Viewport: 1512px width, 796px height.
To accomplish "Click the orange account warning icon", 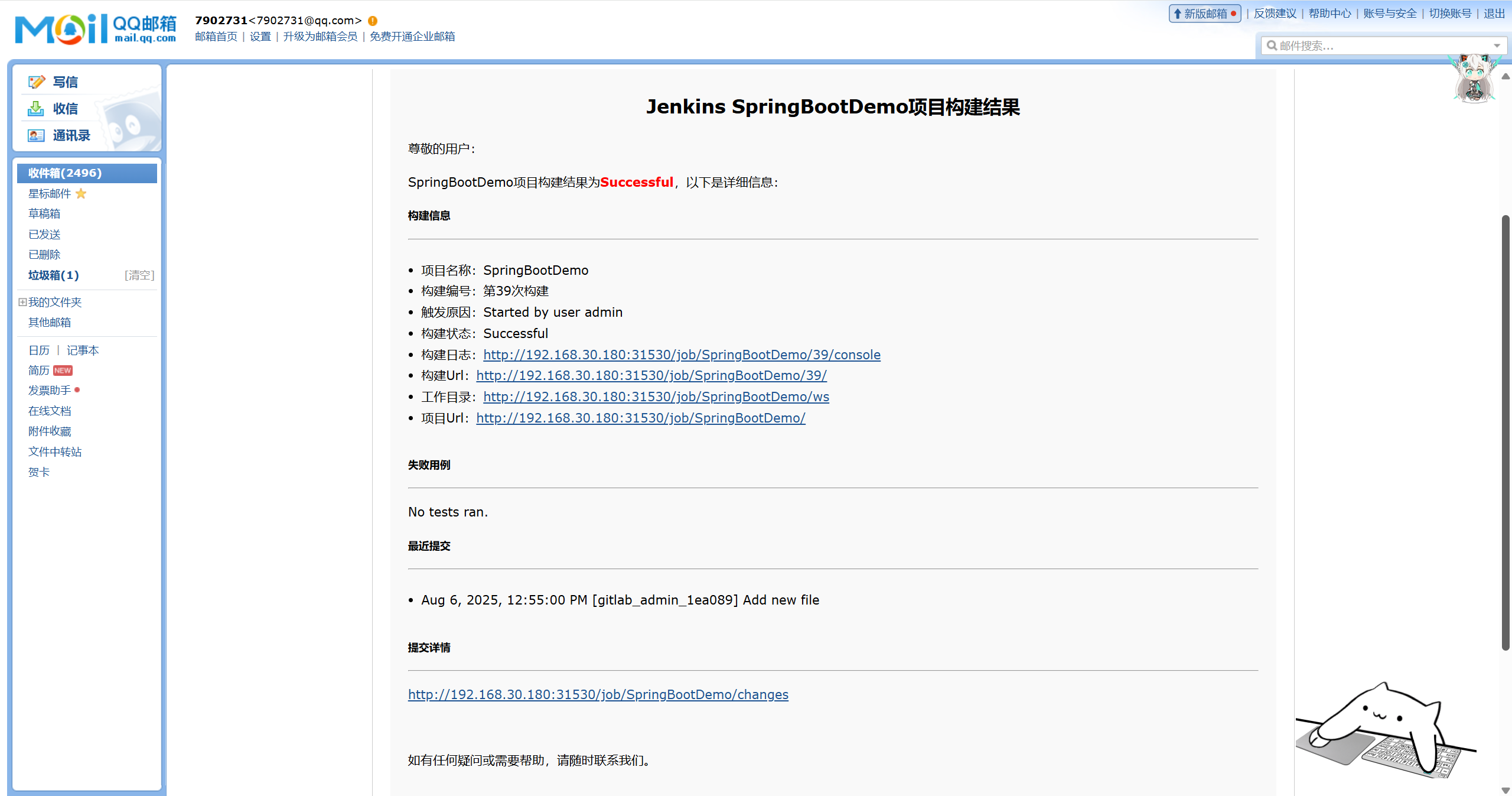I will [373, 21].
